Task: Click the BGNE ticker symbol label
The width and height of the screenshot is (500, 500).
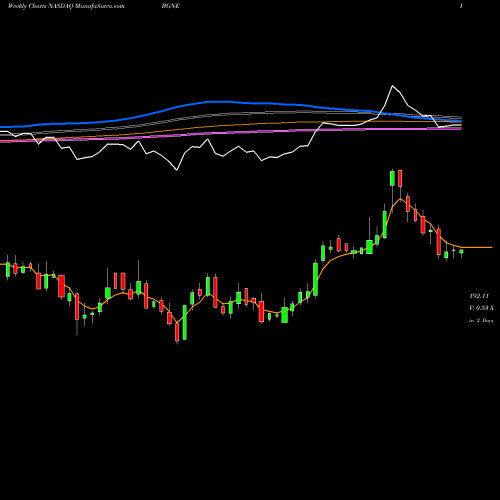Action: pos(170,6)
